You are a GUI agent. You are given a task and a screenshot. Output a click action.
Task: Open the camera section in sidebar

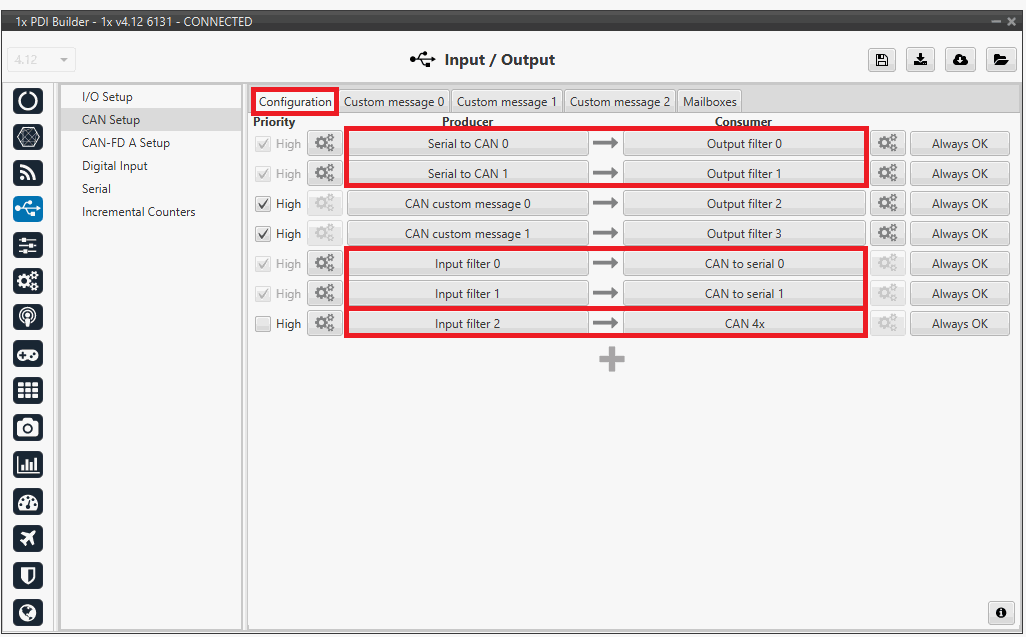tap(28, 428)
